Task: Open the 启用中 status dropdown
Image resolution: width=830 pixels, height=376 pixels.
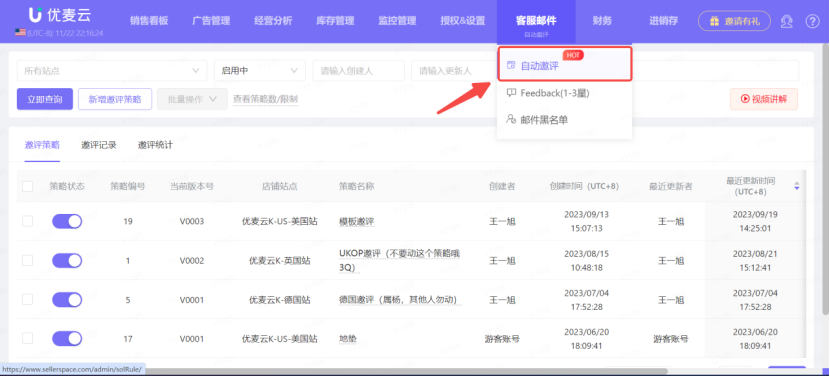Action: 259,70
